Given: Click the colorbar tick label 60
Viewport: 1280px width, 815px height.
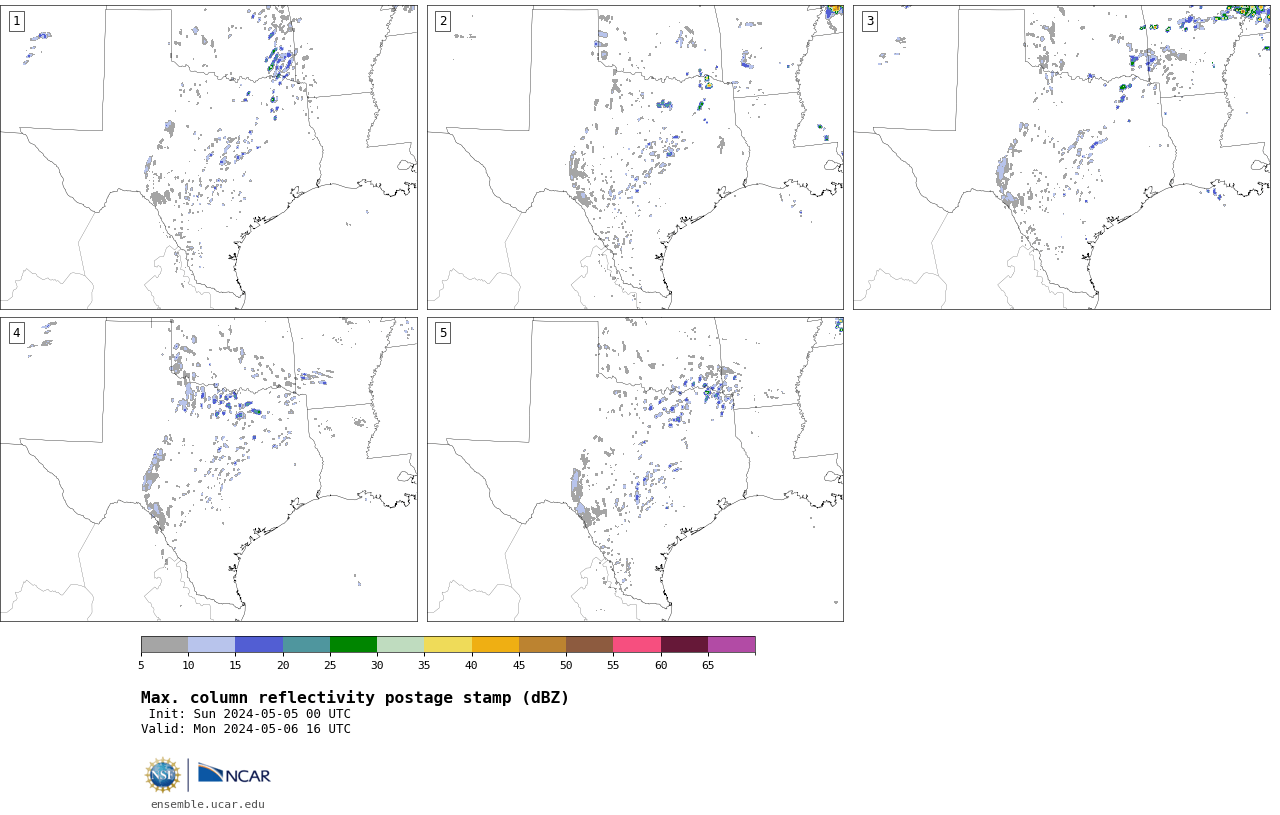Looking at the screenshot, I should [x=661, y=666].
